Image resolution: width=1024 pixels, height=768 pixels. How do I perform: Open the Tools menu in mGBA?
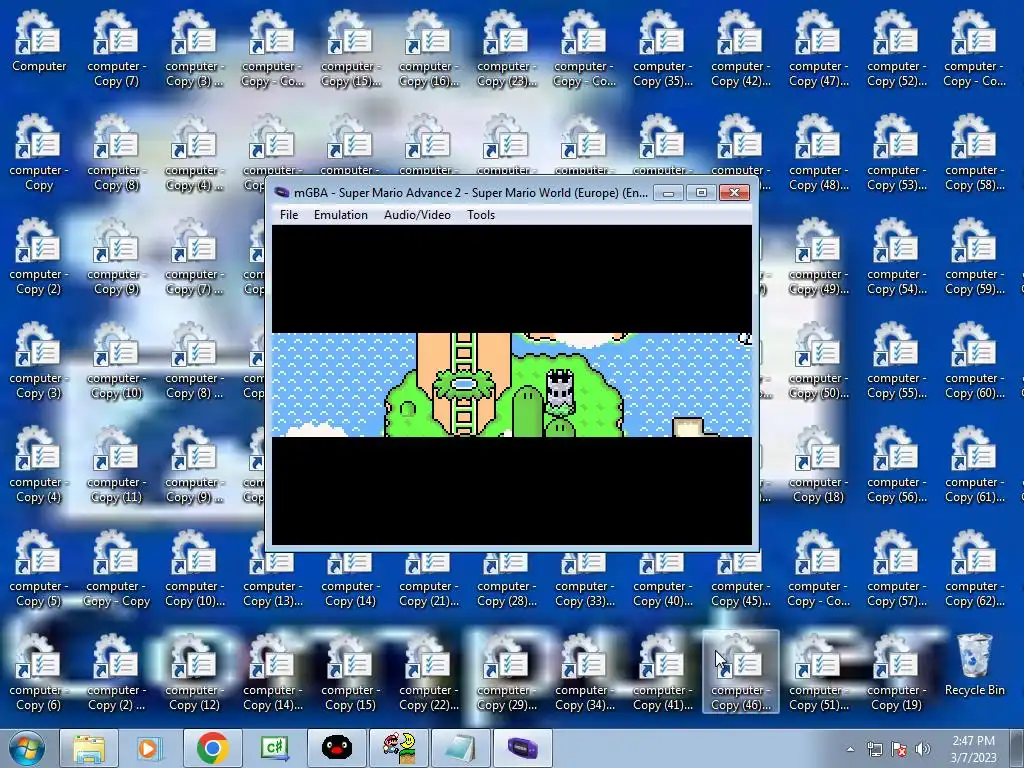(x=481, y=215)
